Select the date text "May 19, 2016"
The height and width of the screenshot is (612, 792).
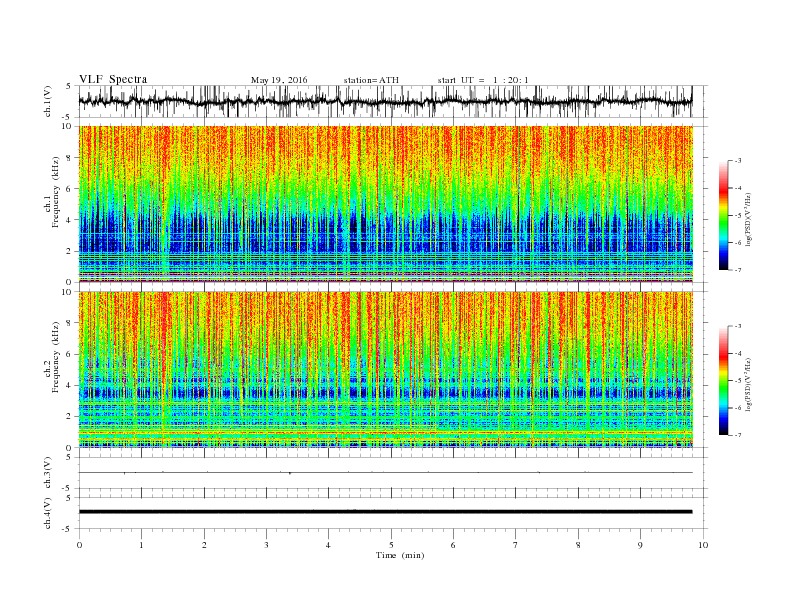(279, 80)
